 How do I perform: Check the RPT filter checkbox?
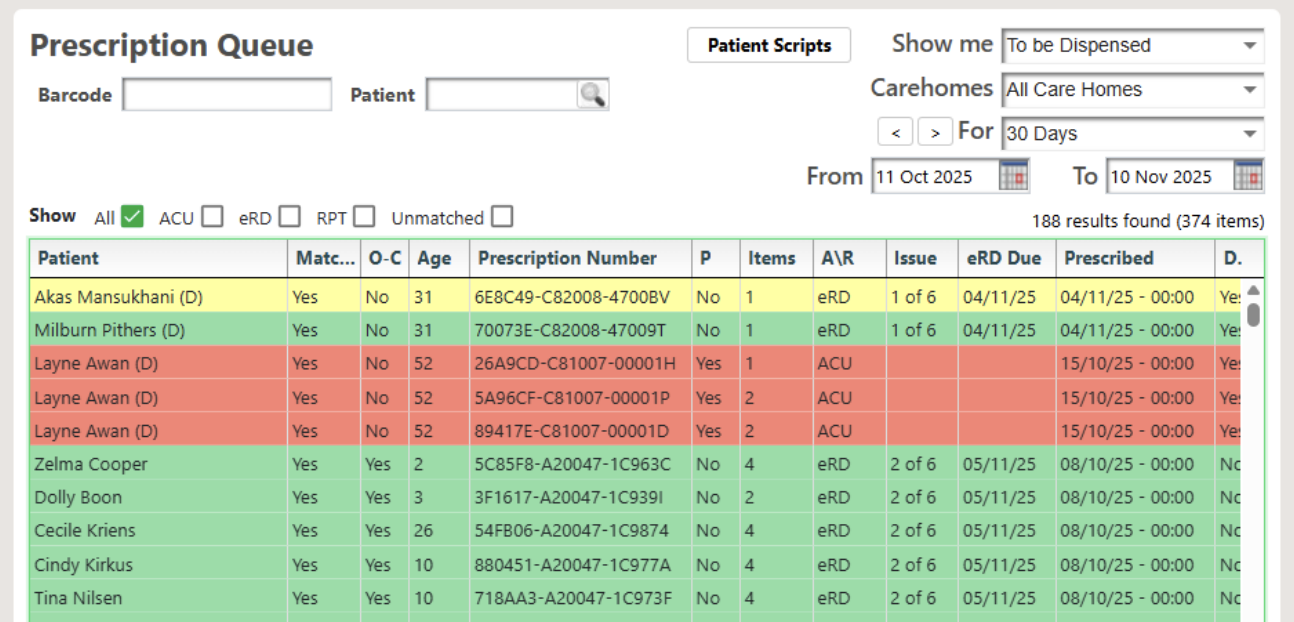point(364,217)
